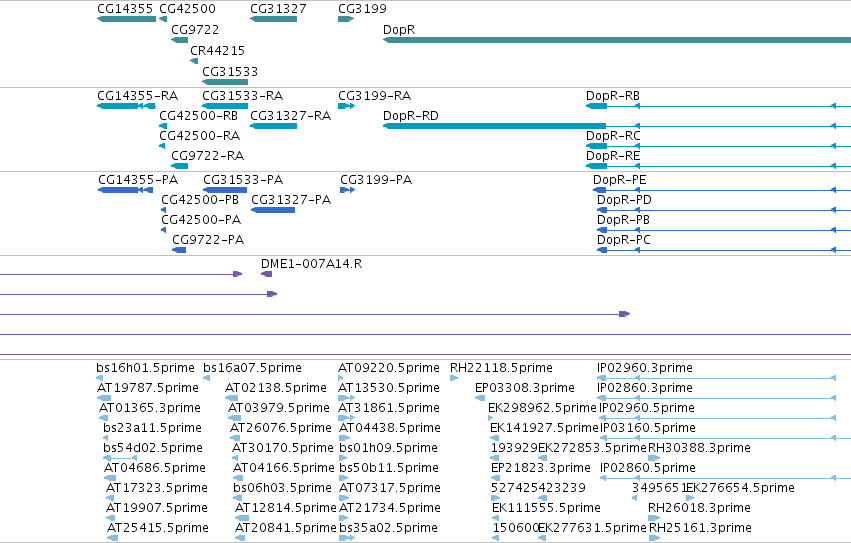
Task: Click protein CG9722-PA
Action: [208, 240]
